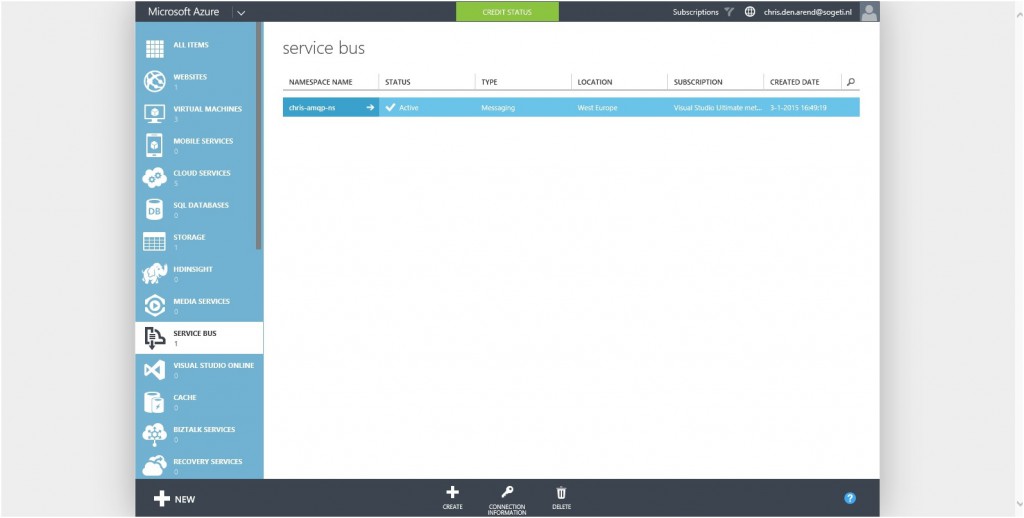Open BizTalk Services icon
The width and height of the screenshot is (1024, 518).
pos(155,434)
